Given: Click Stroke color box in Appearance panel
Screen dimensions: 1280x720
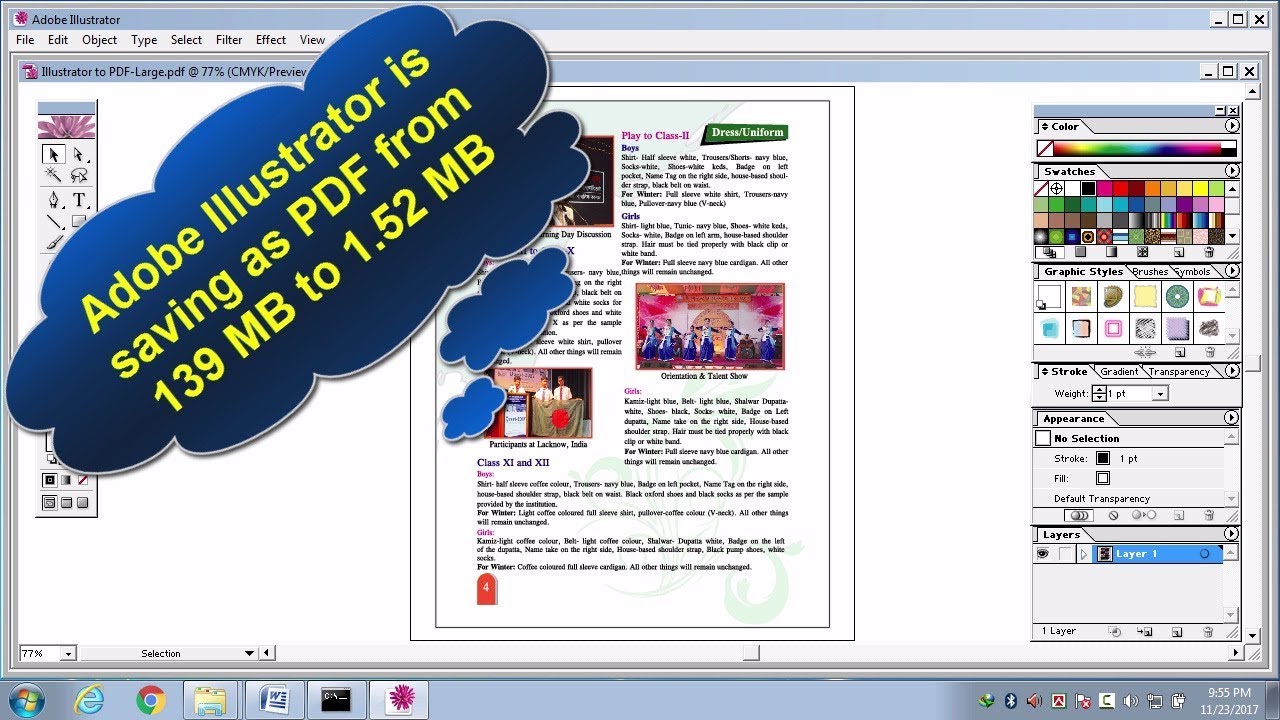Looking at the screenshot, I should coord(1103,458).
